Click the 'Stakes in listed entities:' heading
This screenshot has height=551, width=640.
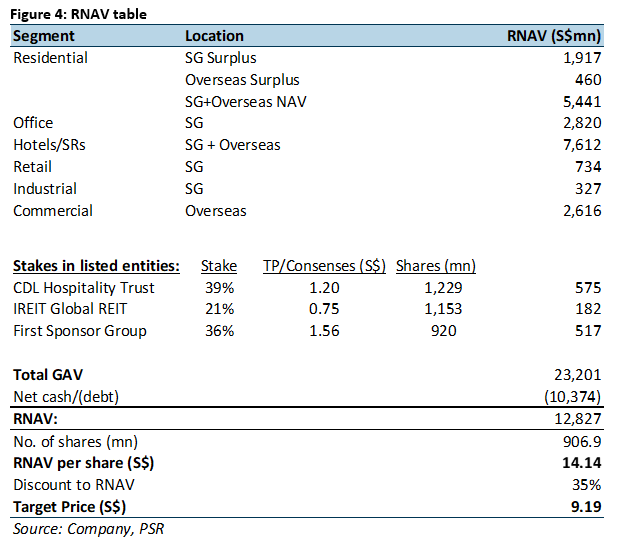[x=96, y=266]
